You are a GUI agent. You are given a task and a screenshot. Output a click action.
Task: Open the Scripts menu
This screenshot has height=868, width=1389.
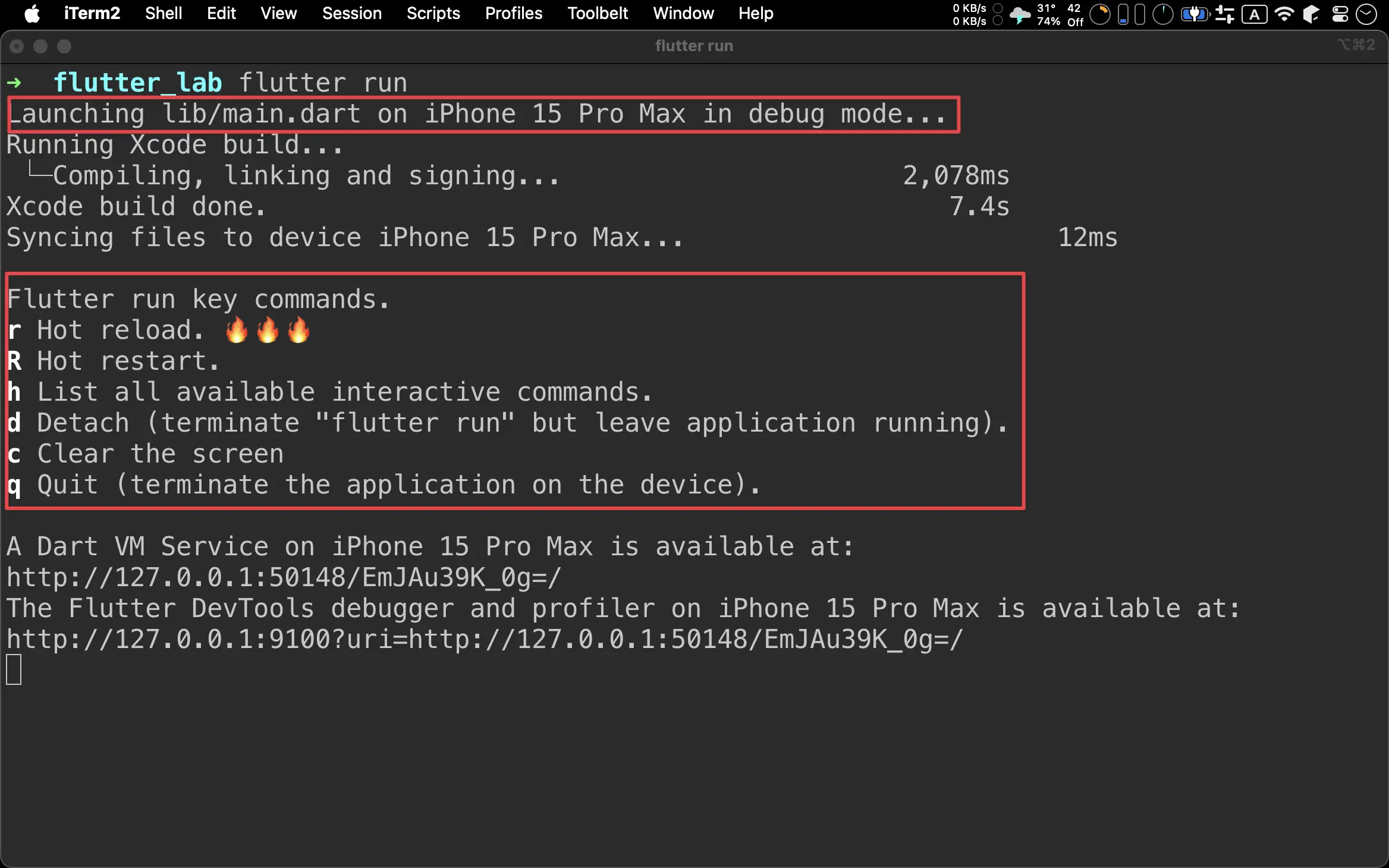[433, 13]
